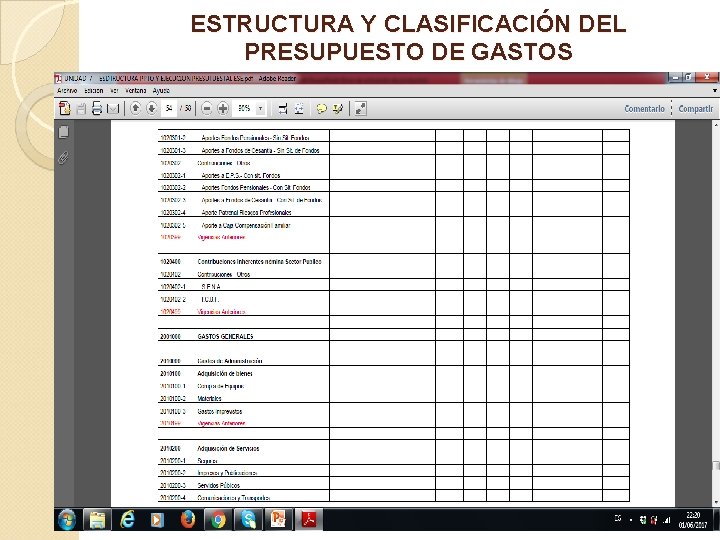Switch to PowerPoint on the taskbar

278,520
